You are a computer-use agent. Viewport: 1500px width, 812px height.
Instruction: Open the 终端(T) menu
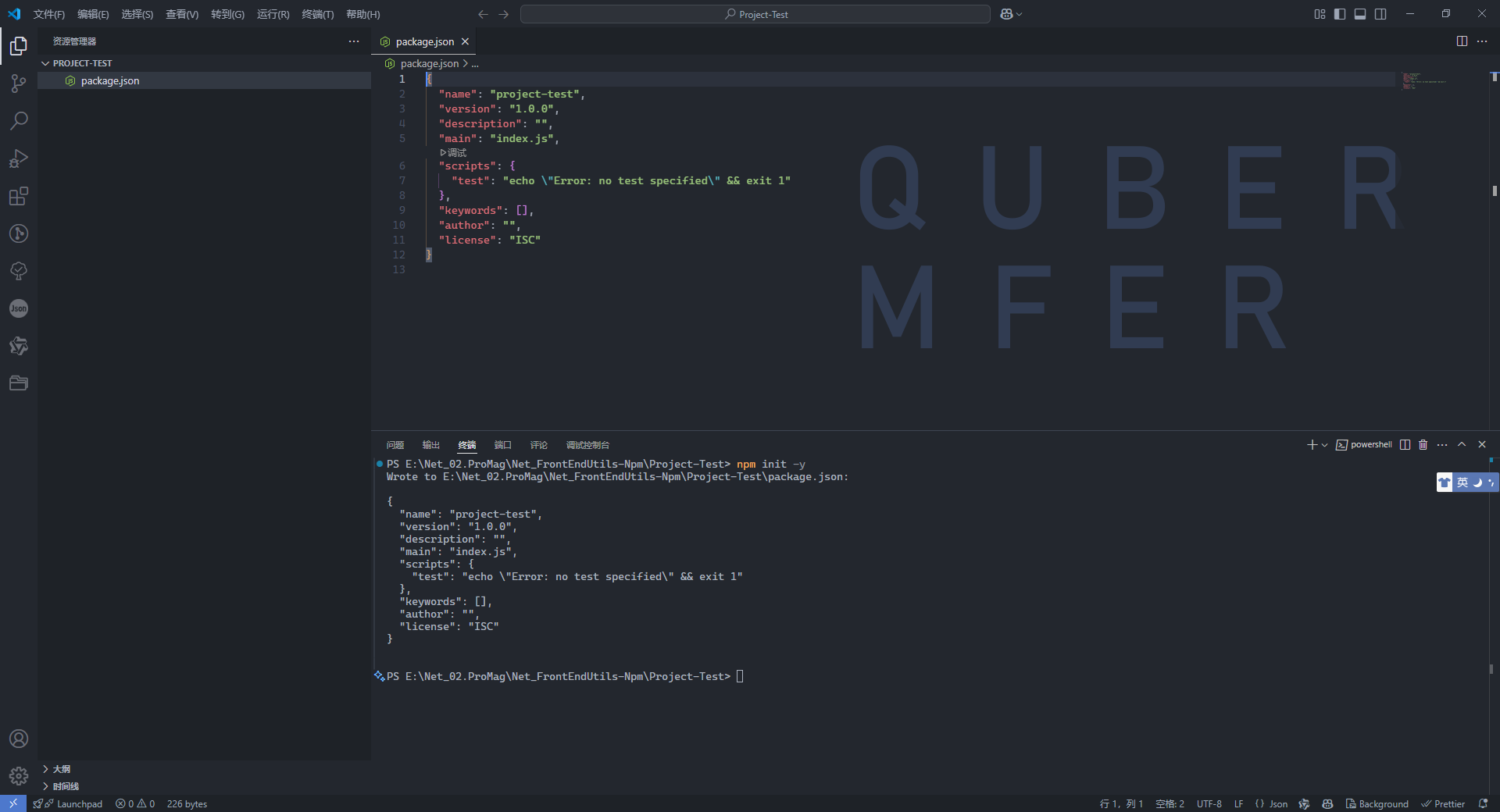(x=317, y=14)
